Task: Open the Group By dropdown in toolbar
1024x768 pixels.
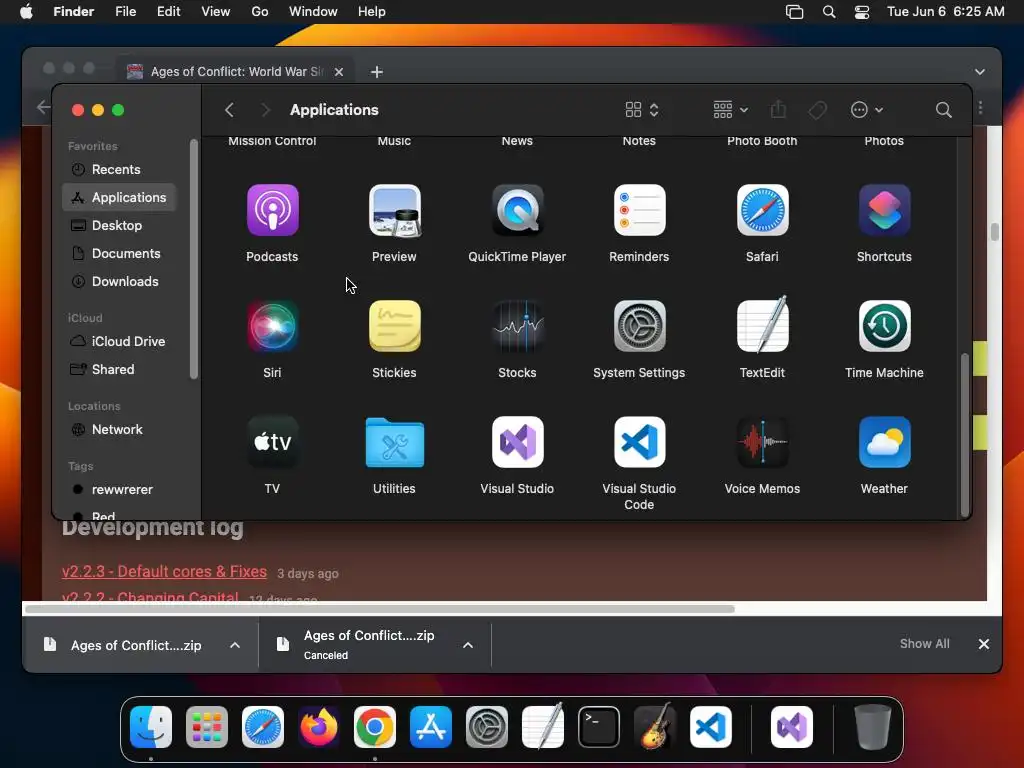Action: click(730, 110)
